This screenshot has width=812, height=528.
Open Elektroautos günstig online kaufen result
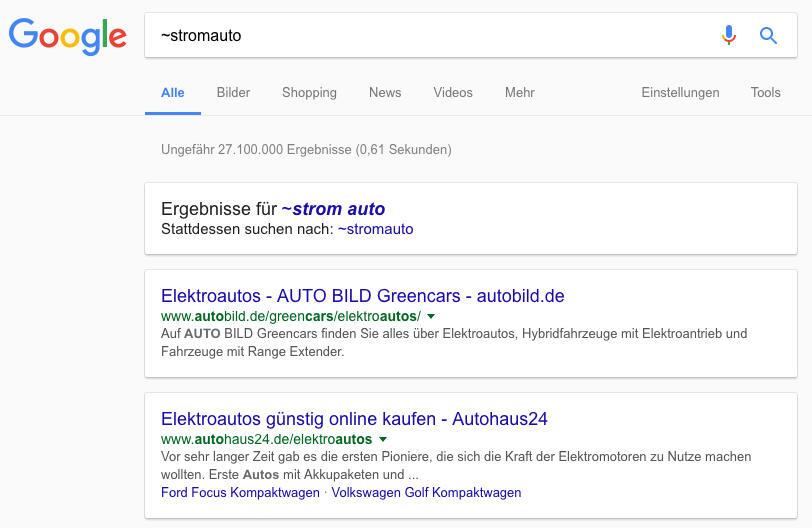click(354, 419)
